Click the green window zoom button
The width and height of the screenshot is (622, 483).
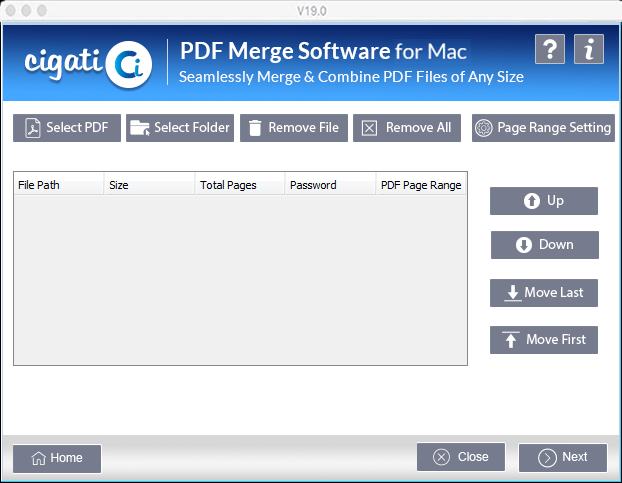click(42, 10)
